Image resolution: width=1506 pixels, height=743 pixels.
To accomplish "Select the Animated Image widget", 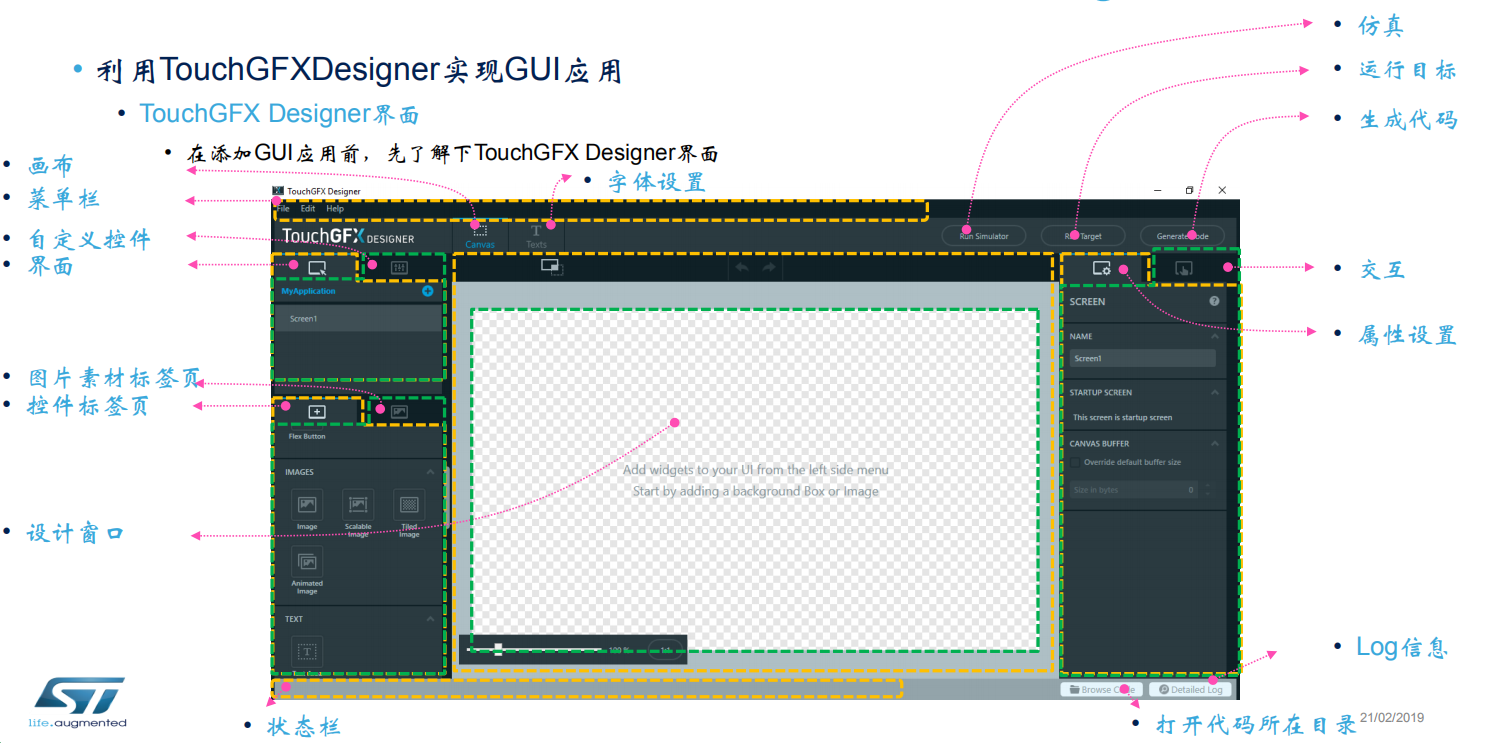I will pos(306,562).
